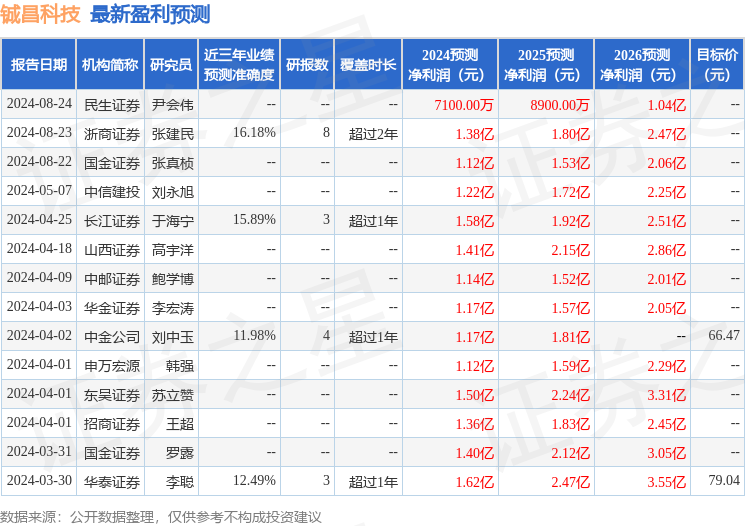The height and width of the screenshot is (526, 745).
Task: Select the 山西证券 institution cell
Action: (112, 249)
